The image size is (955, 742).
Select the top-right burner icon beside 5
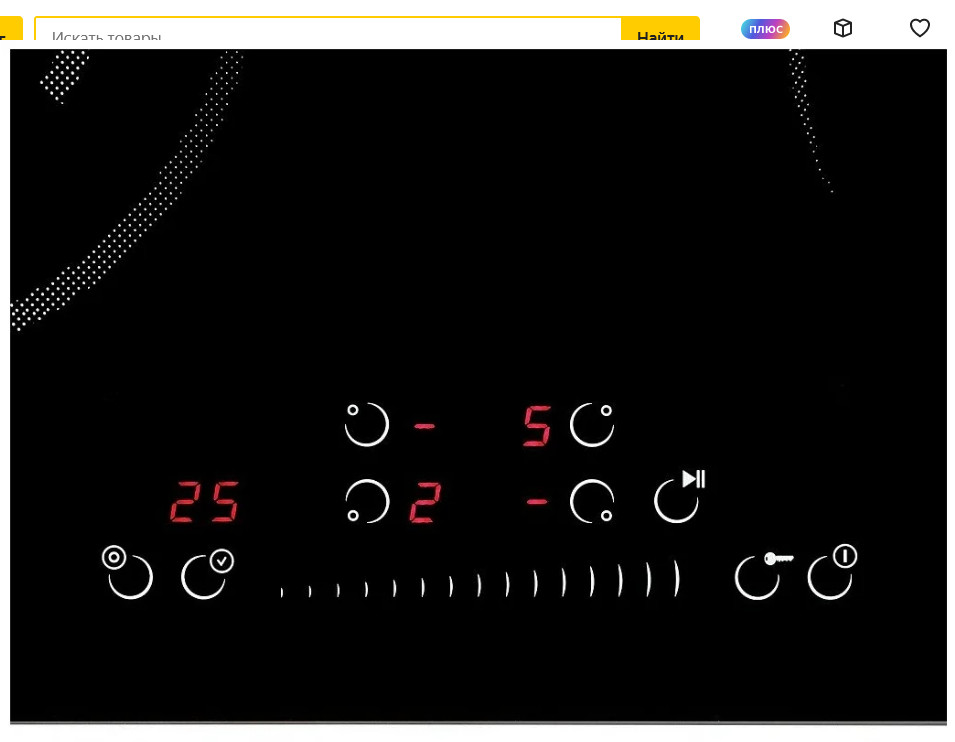[592, 424]
